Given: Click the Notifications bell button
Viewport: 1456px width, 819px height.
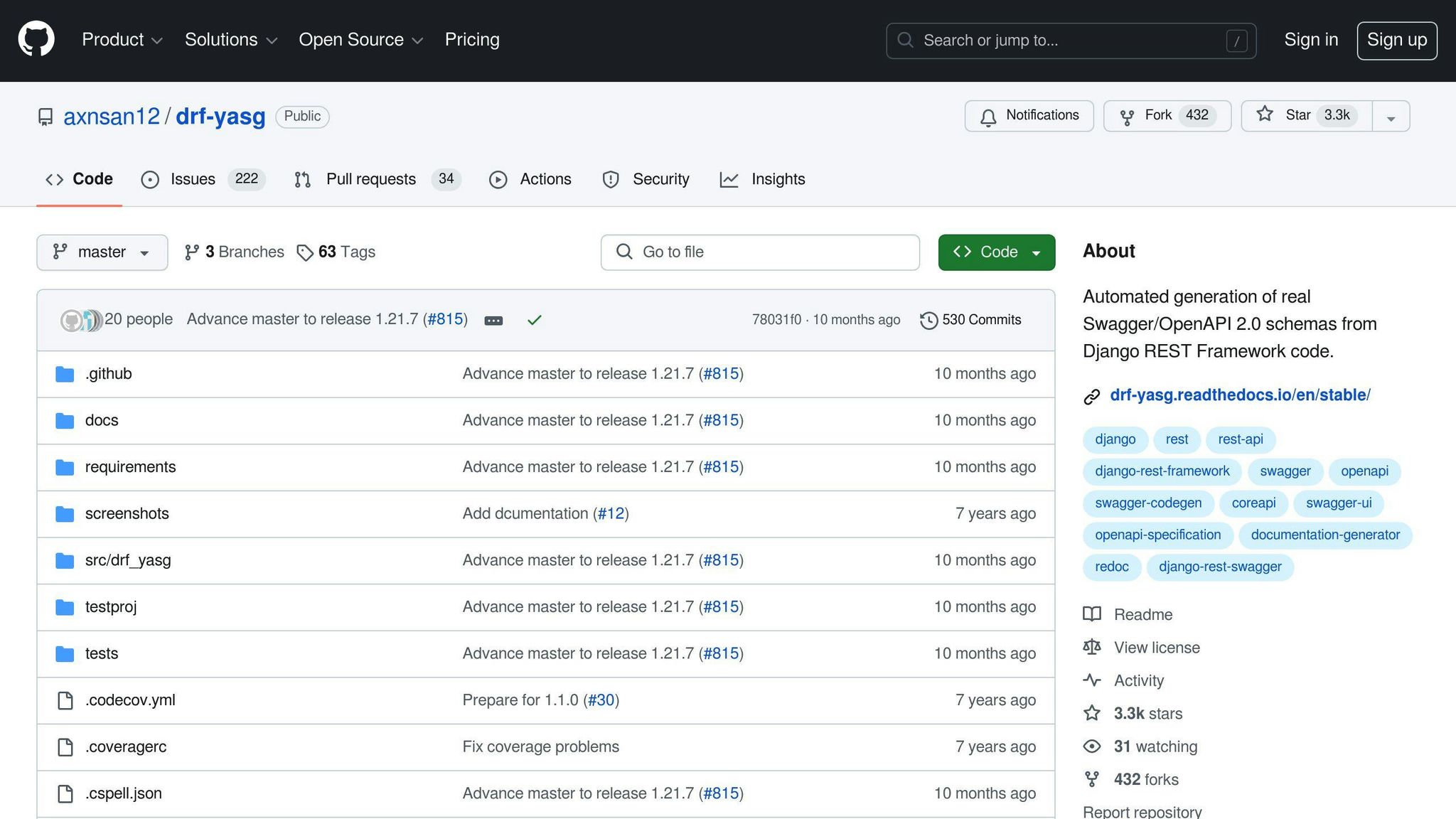Looking at the screenshot, I should pos(1029,116).
